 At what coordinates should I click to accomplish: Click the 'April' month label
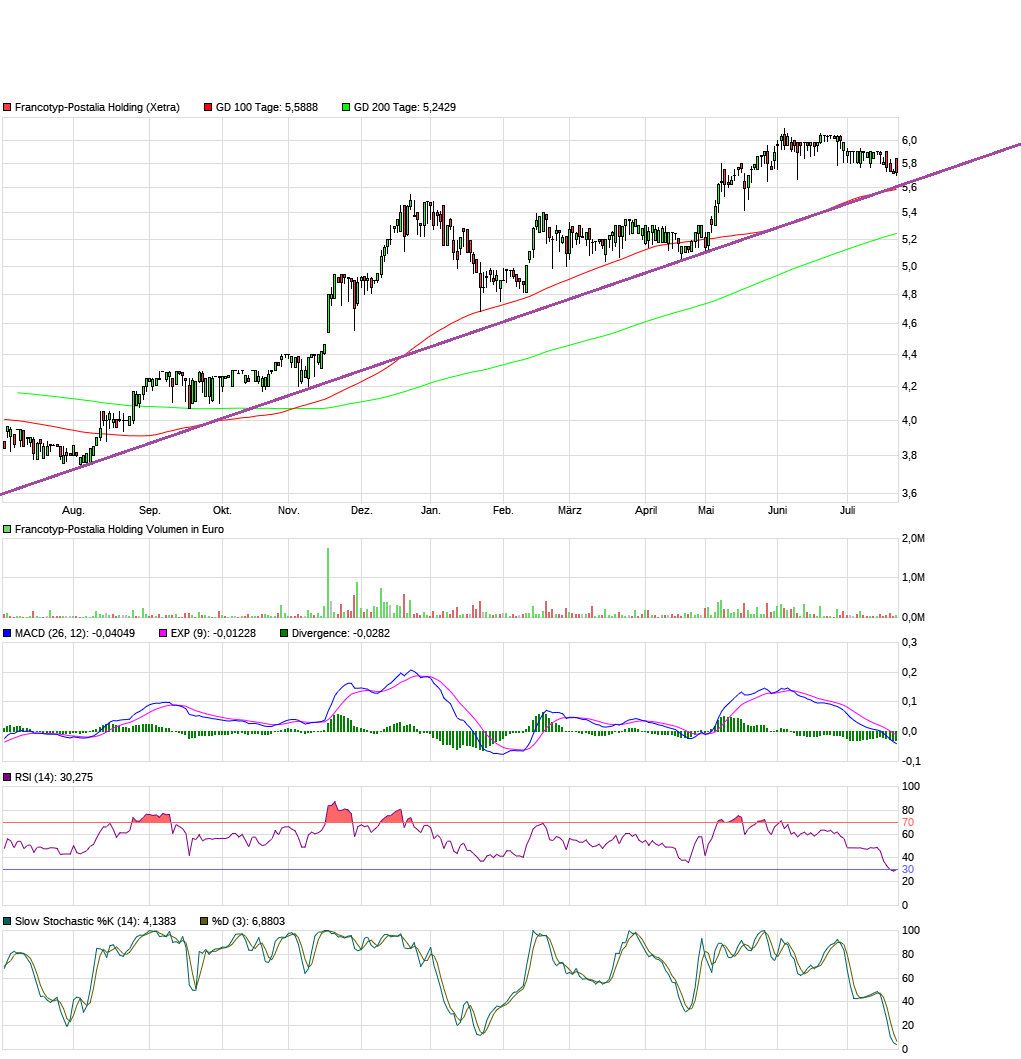[646, 511]
